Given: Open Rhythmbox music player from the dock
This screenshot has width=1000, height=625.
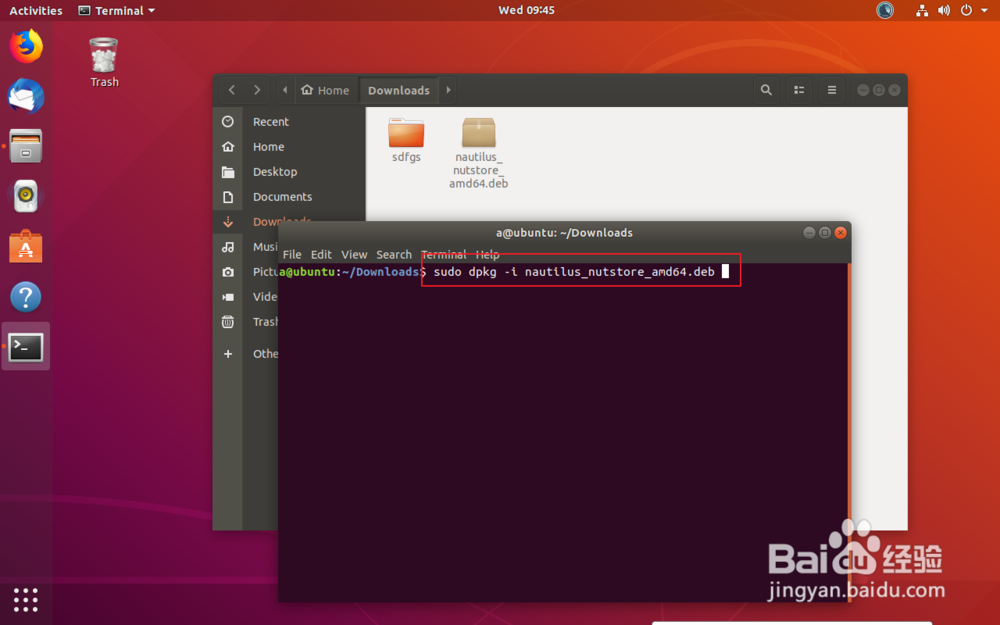Looking at the screenshot, I should tap(25, 195).
